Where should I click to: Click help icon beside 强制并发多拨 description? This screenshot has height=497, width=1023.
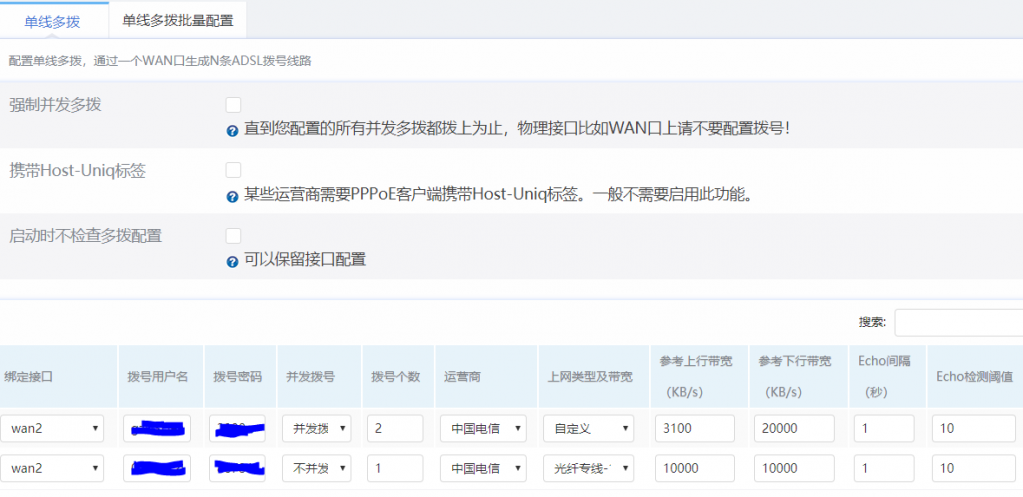233,130
